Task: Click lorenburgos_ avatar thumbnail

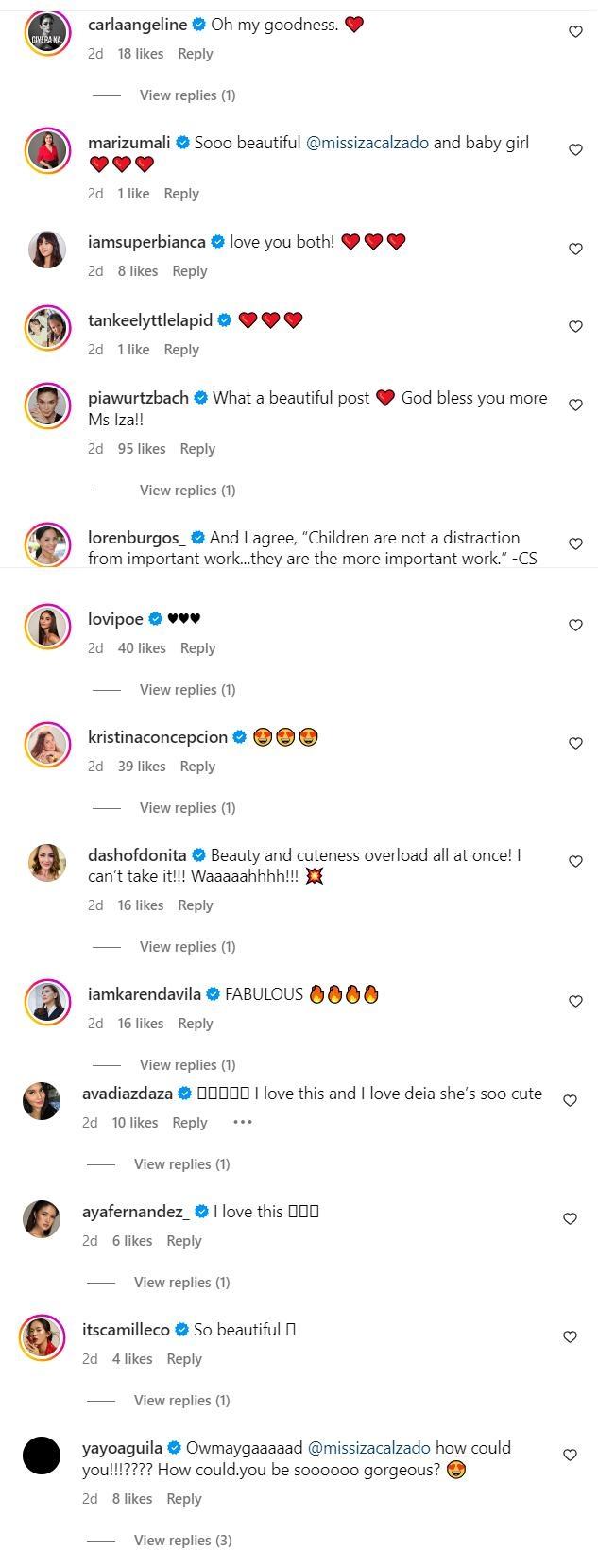Action: pos(47,545)
